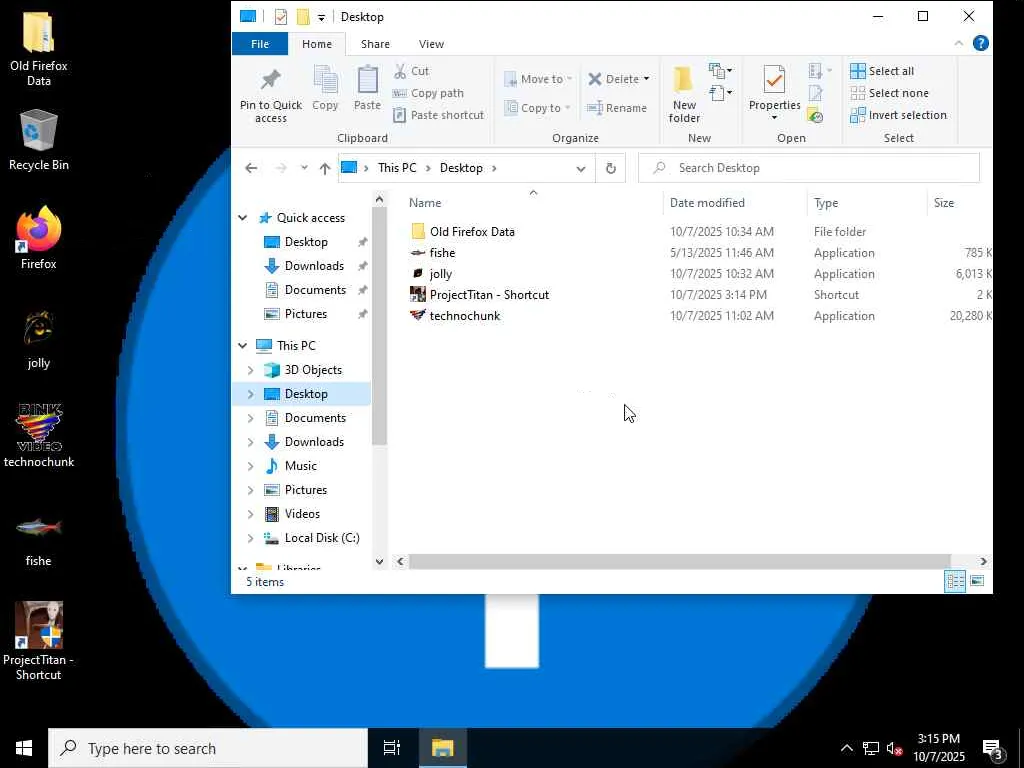Viewport: 1024px width, 768px height.
Task: Switch to Details view layout icon
Action: 955,581
